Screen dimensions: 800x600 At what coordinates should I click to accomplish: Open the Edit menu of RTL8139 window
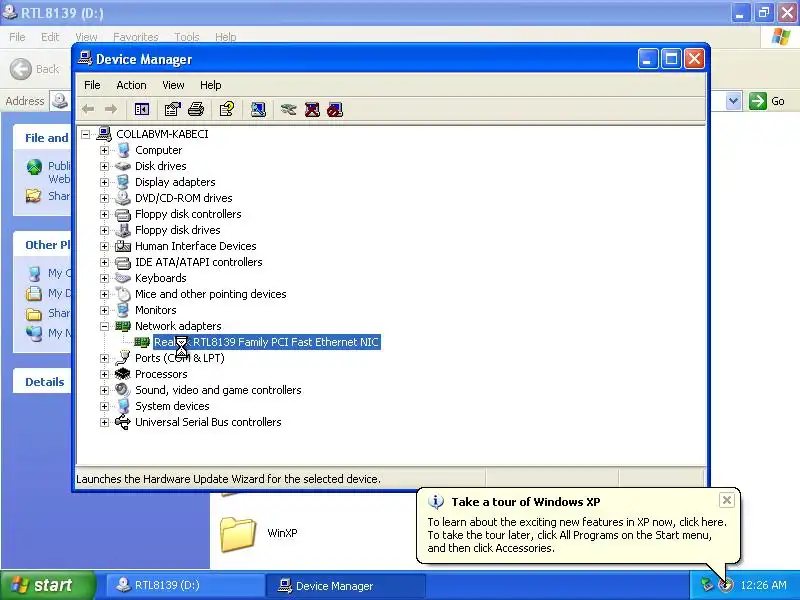click(x=50, y=37)
